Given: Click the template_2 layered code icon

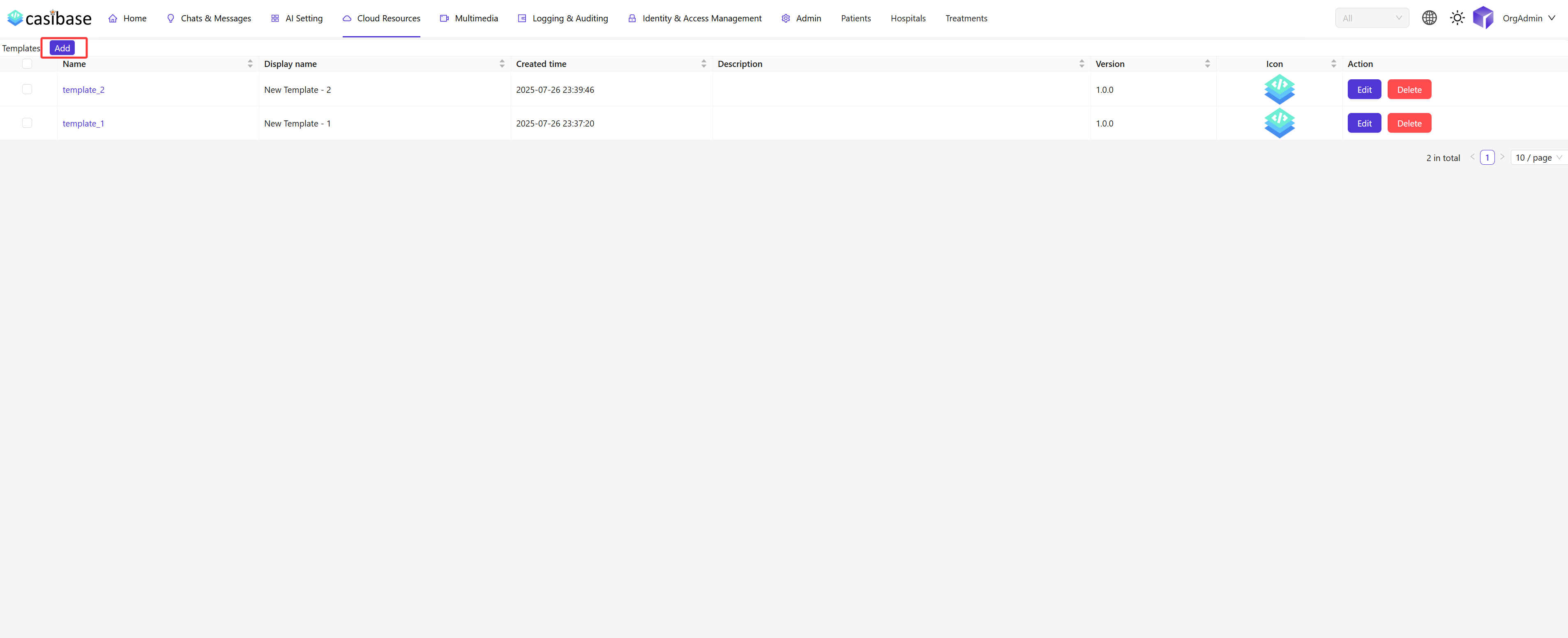Looking at the screenshot, I should coord(1279,90).
